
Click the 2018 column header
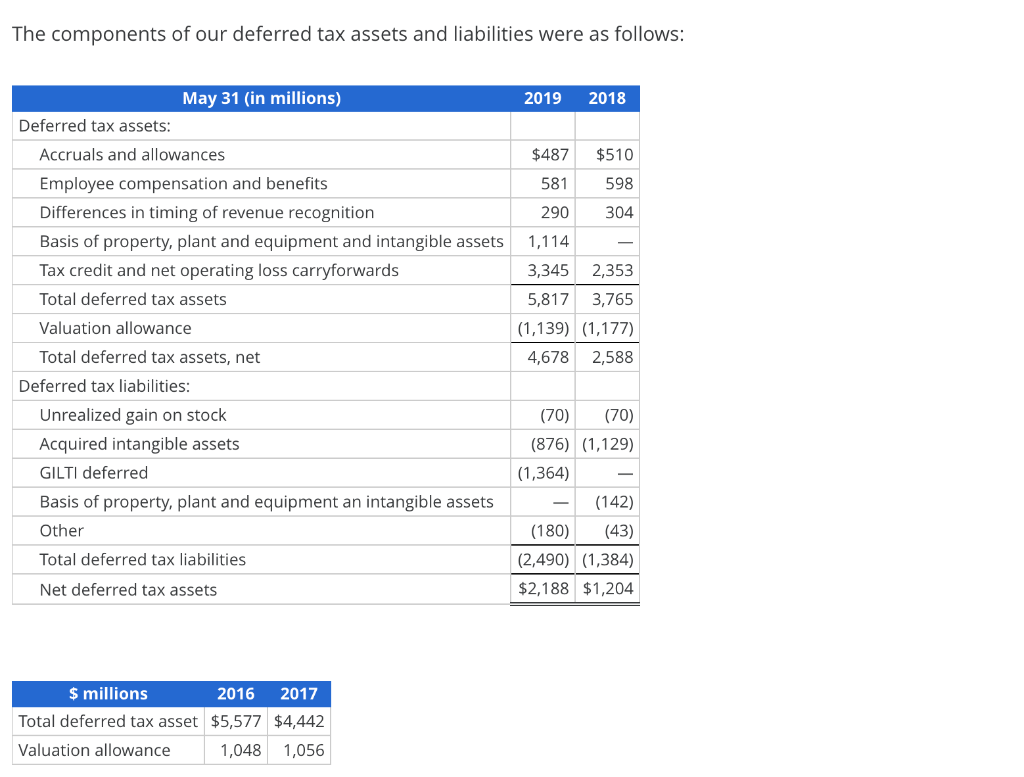point(606,98)
